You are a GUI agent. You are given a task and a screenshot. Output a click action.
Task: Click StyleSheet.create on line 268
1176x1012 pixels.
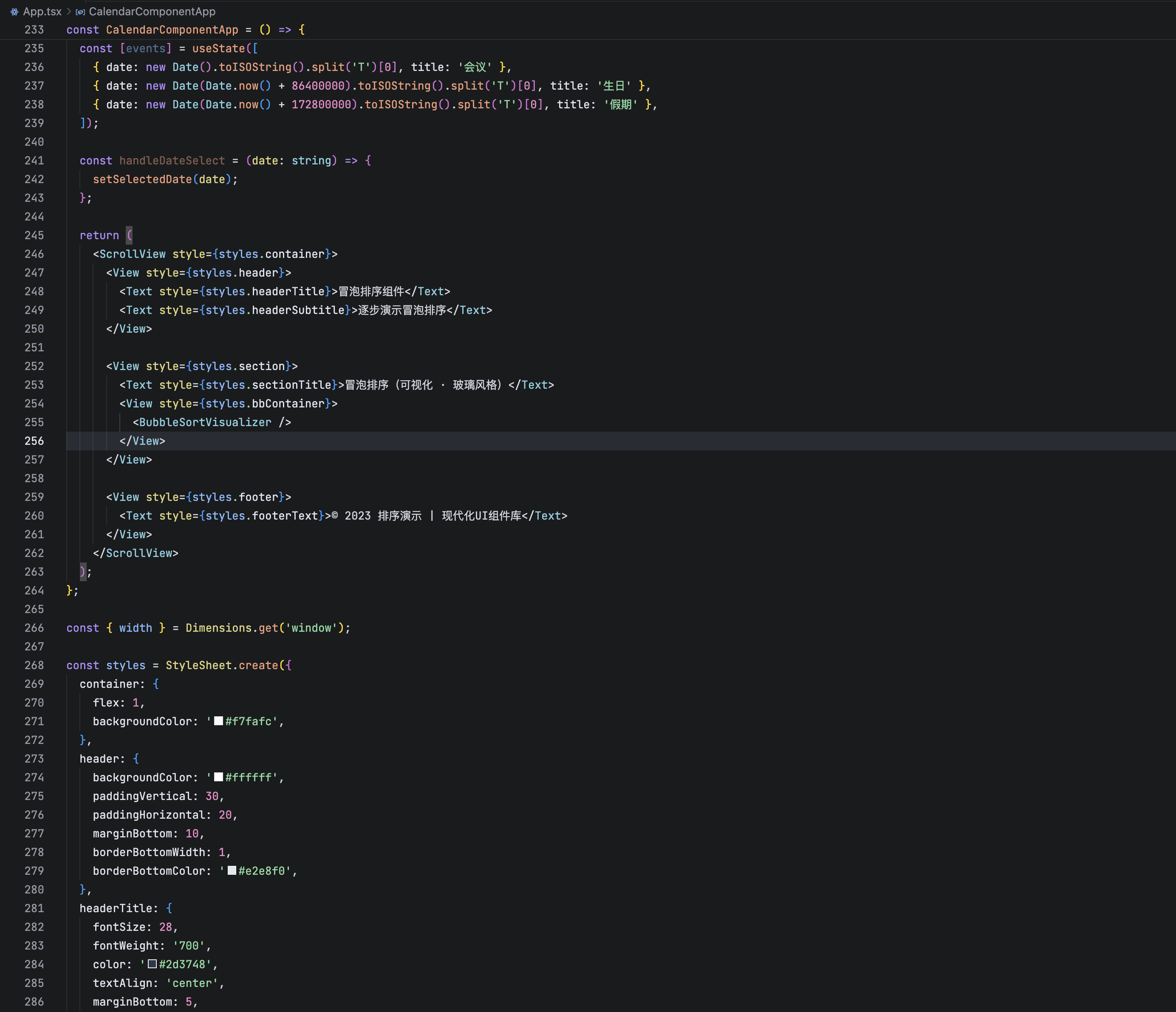click(x=221, y=664)
